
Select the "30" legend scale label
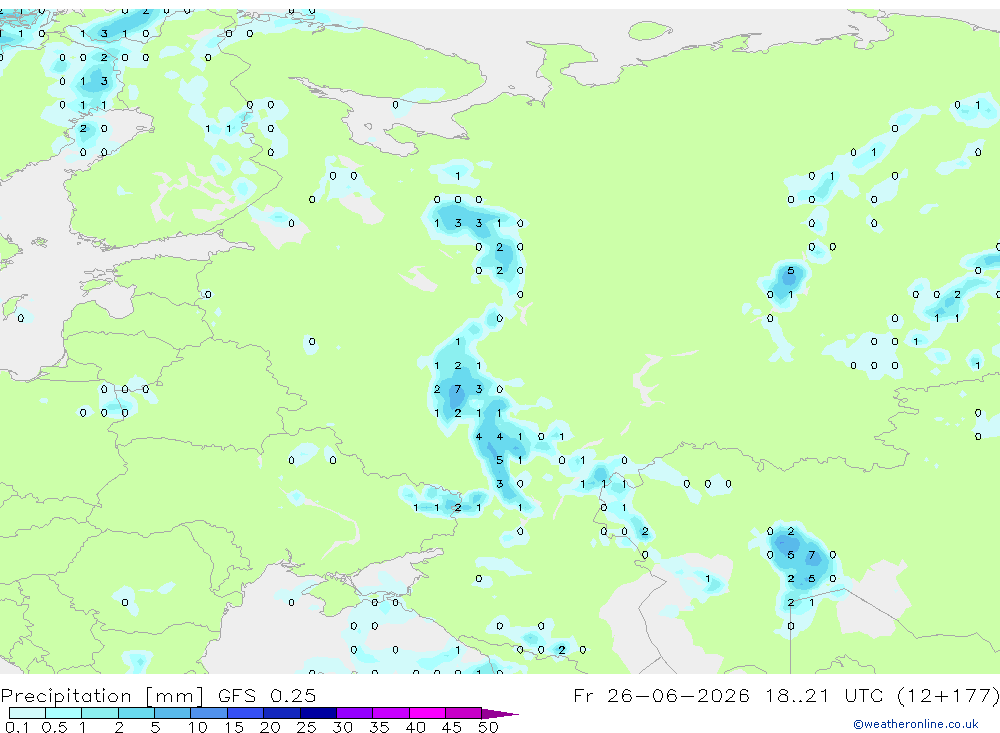click(x=342, y=727)
